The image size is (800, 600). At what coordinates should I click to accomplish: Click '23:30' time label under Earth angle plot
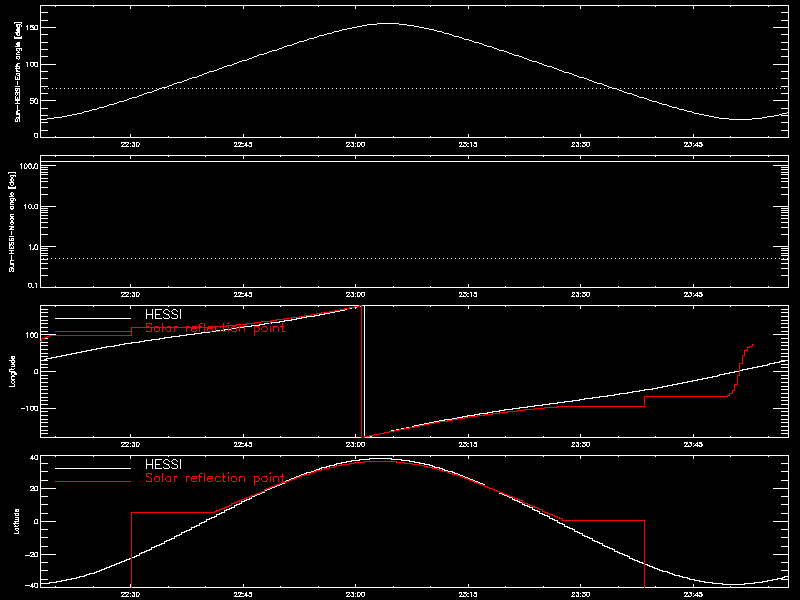click(581, 145)
